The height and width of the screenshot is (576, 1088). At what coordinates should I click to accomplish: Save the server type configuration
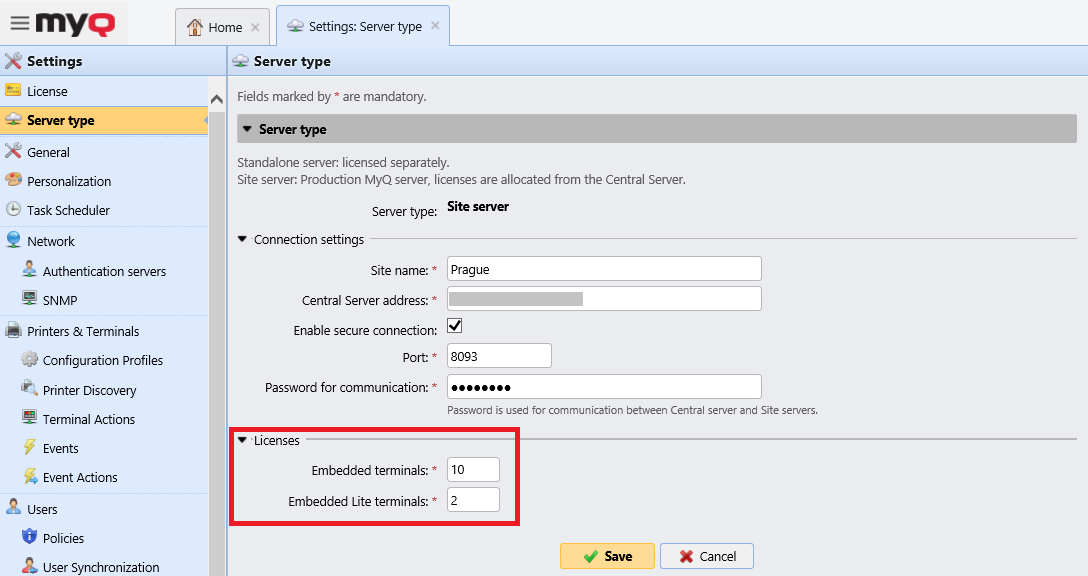(x=607, y=556)
